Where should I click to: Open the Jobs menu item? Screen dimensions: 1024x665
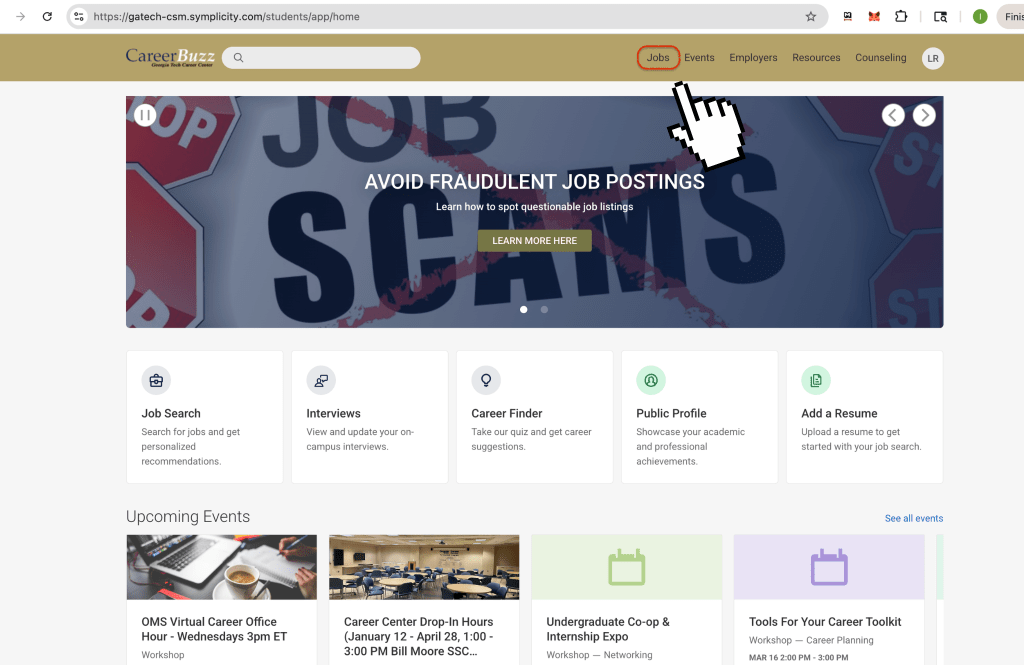tap(658, 57)
